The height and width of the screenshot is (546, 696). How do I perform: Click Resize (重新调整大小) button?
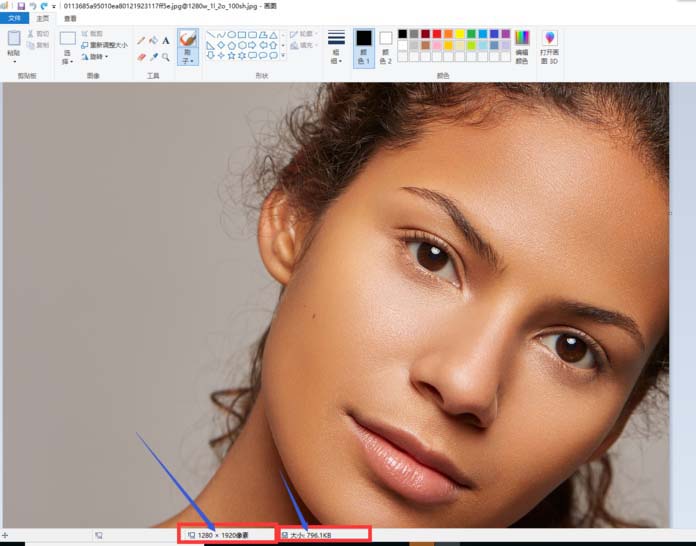[x=103, y=45]
